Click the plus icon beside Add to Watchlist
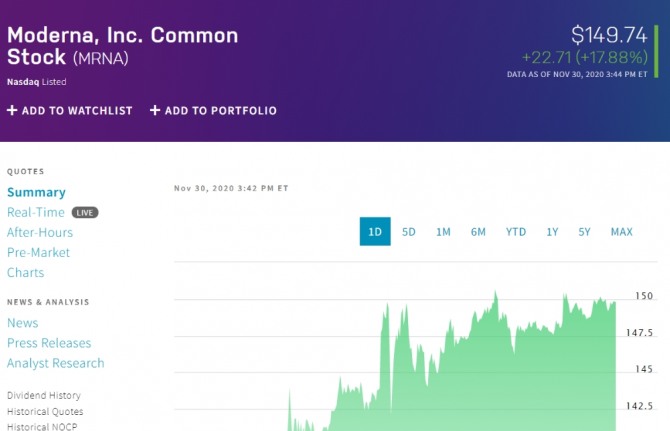Viewport: 670px width, 431px height. click(12, 110)
